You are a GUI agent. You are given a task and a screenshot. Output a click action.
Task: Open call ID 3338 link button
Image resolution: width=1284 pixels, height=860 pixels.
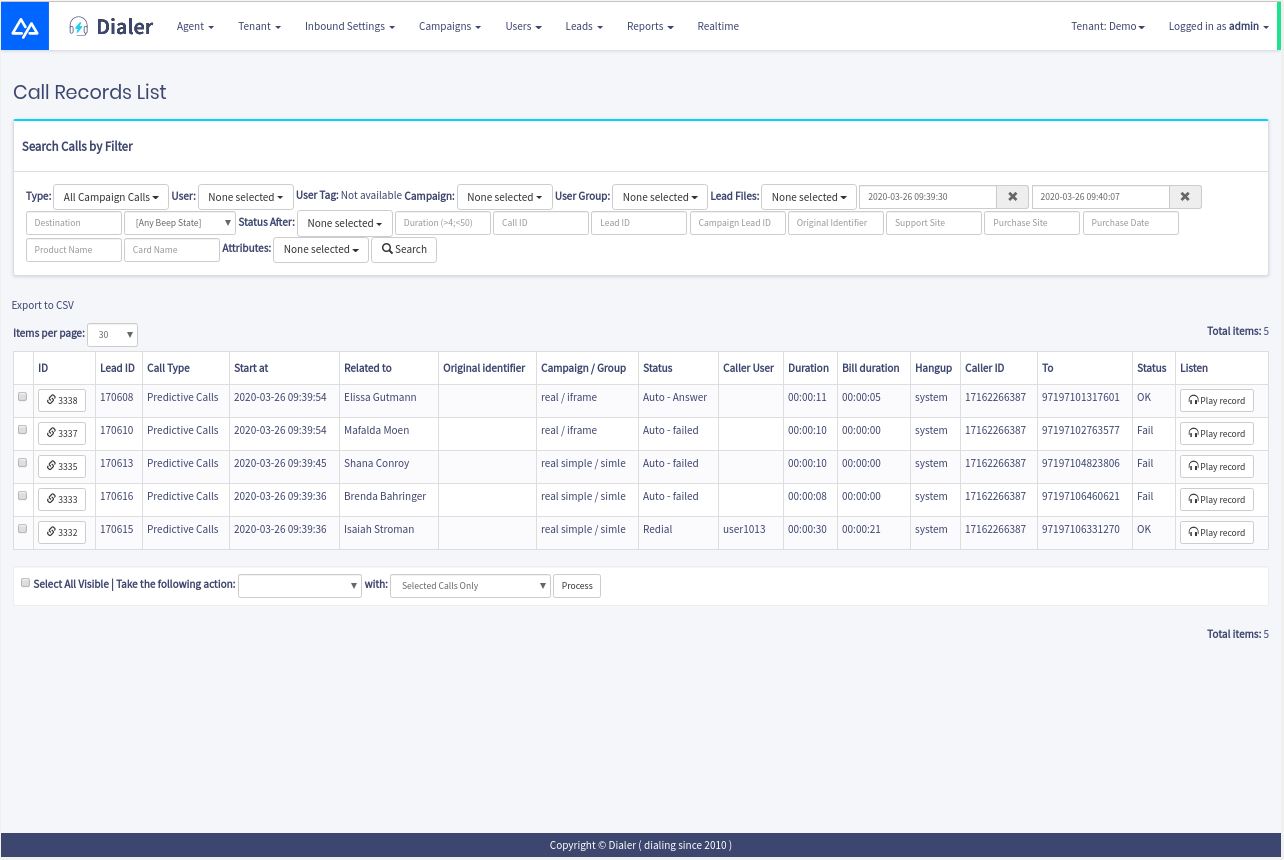[62, 401]
